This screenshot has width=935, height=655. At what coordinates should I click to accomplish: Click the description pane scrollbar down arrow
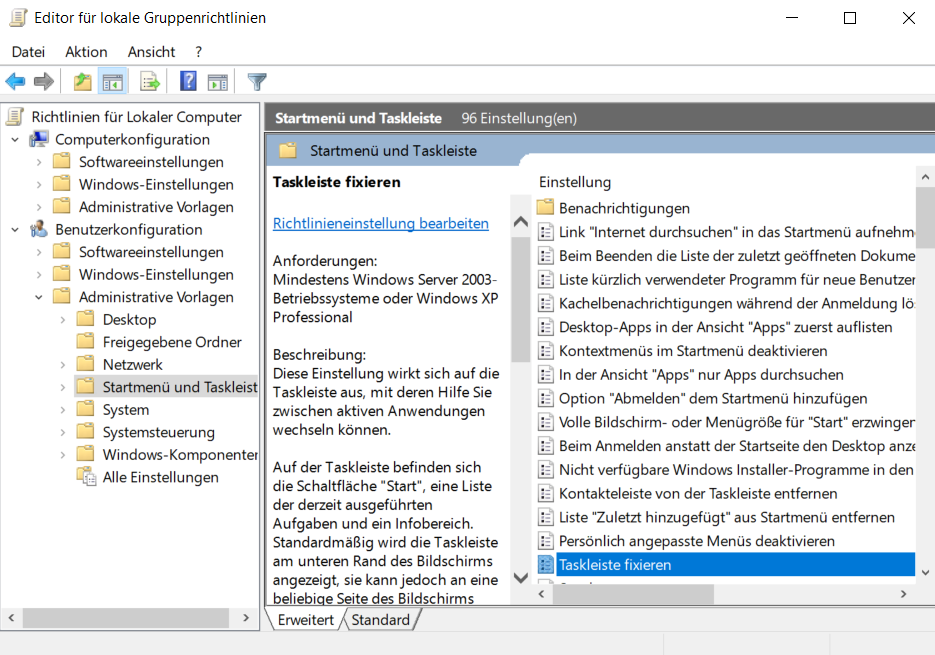pyautogui.click(x=520, y=577)
